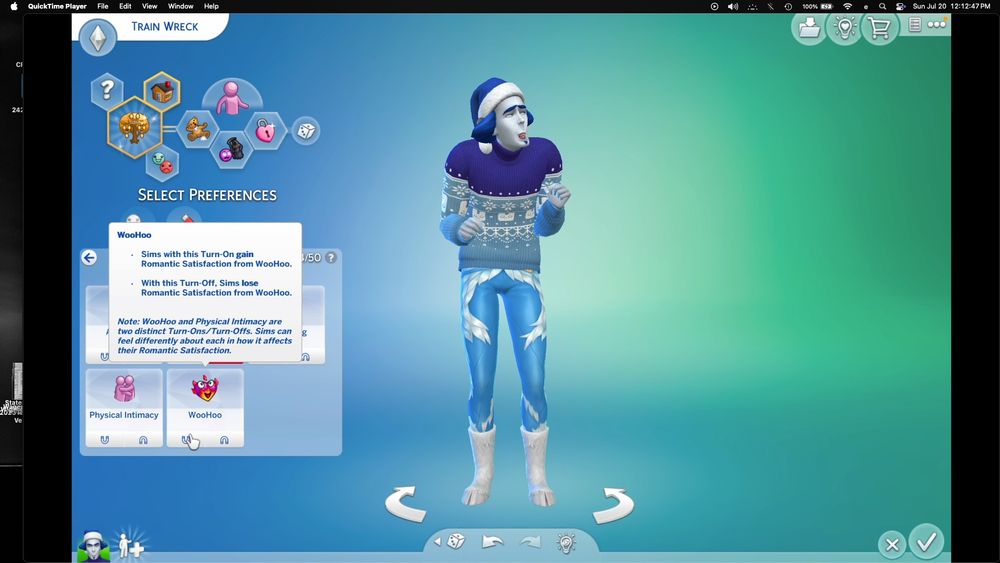Rotate the Sim to the right
Viewport: 1000px width, 563px height.
coord(614,505)
